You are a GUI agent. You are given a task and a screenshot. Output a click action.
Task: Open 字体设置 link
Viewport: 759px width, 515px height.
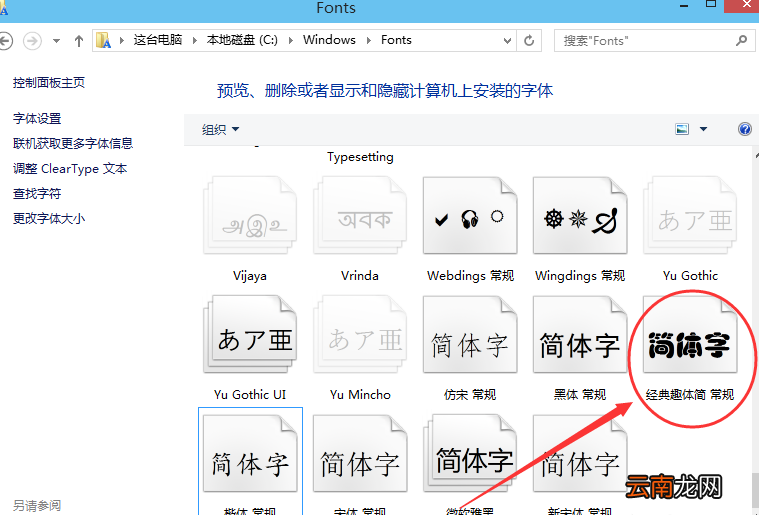(37, 119)
